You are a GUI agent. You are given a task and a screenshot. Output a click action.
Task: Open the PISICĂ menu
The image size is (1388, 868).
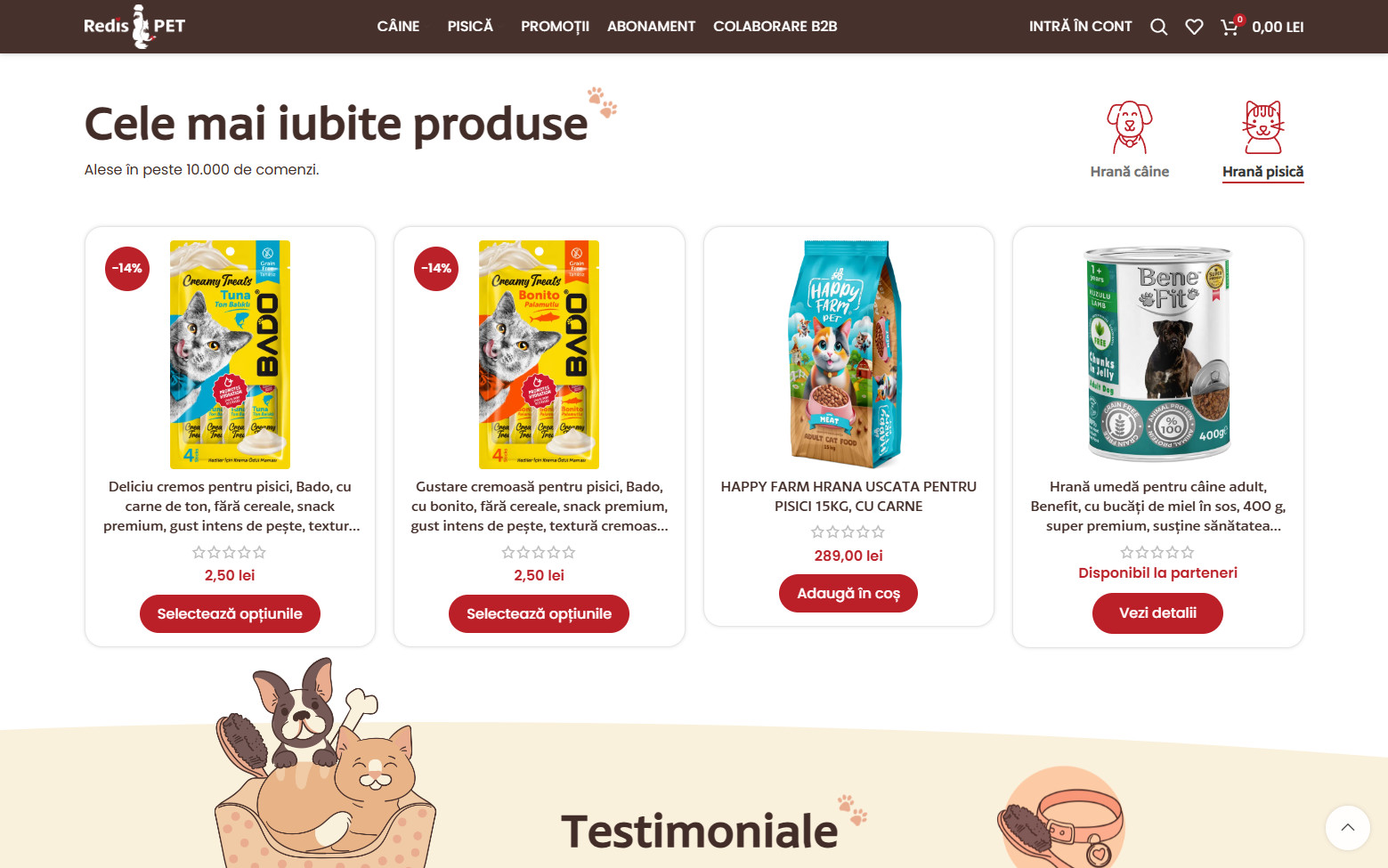tap(470, 27)
